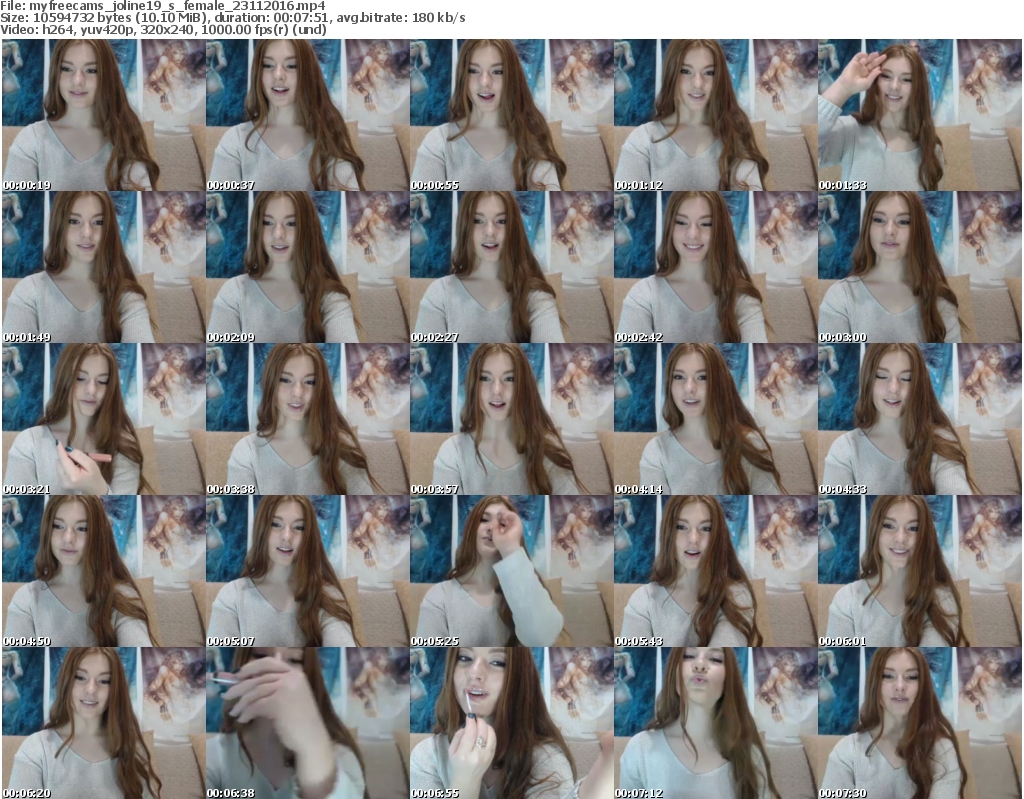Pick the thumbnail at timestamp 00:03:57

pos(511,419)
